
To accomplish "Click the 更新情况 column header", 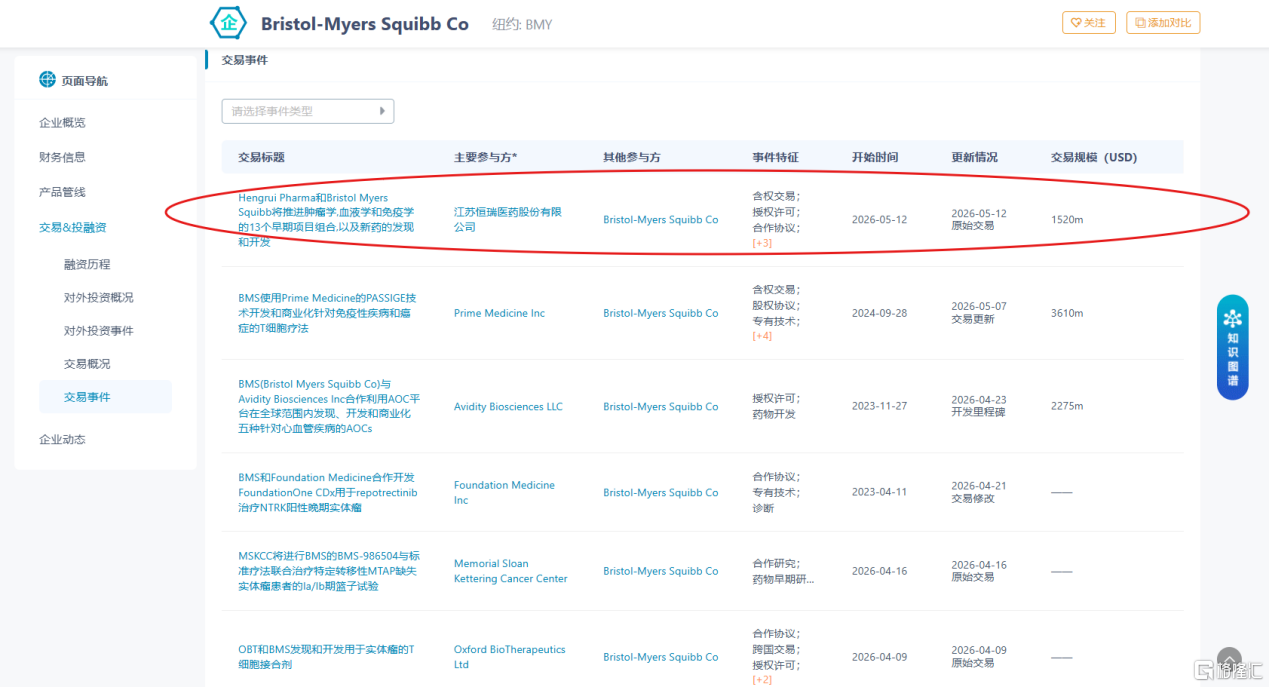I will [x=975, y=157].
